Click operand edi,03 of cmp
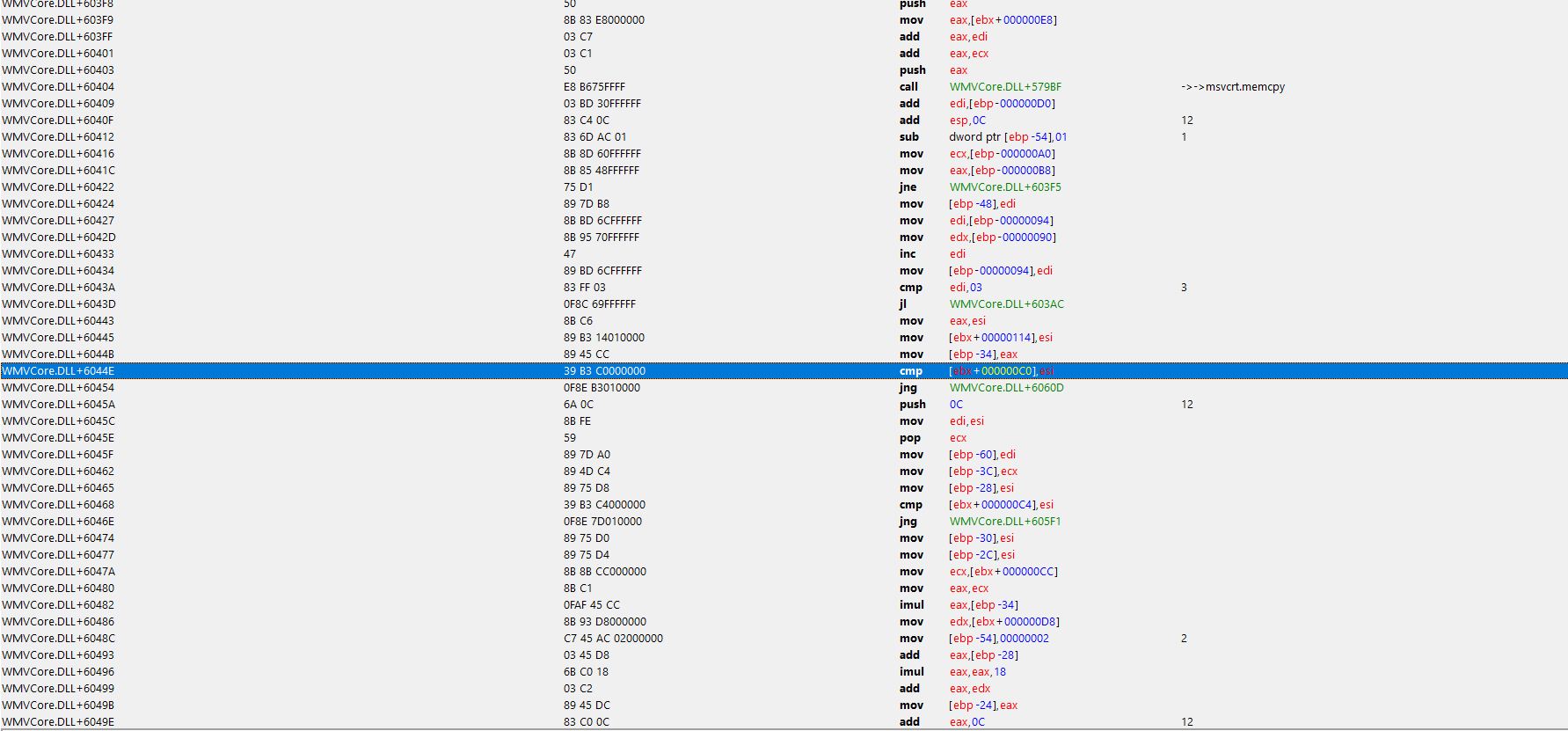The width and height of the screenshot is (1568, 731). [966, 288]
